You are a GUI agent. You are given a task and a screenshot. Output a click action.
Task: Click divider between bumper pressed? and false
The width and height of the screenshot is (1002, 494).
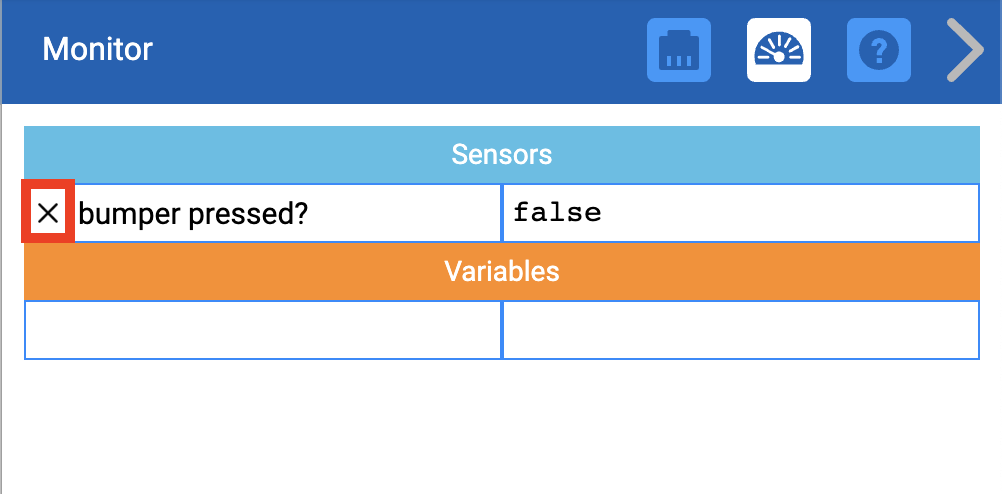501,213
